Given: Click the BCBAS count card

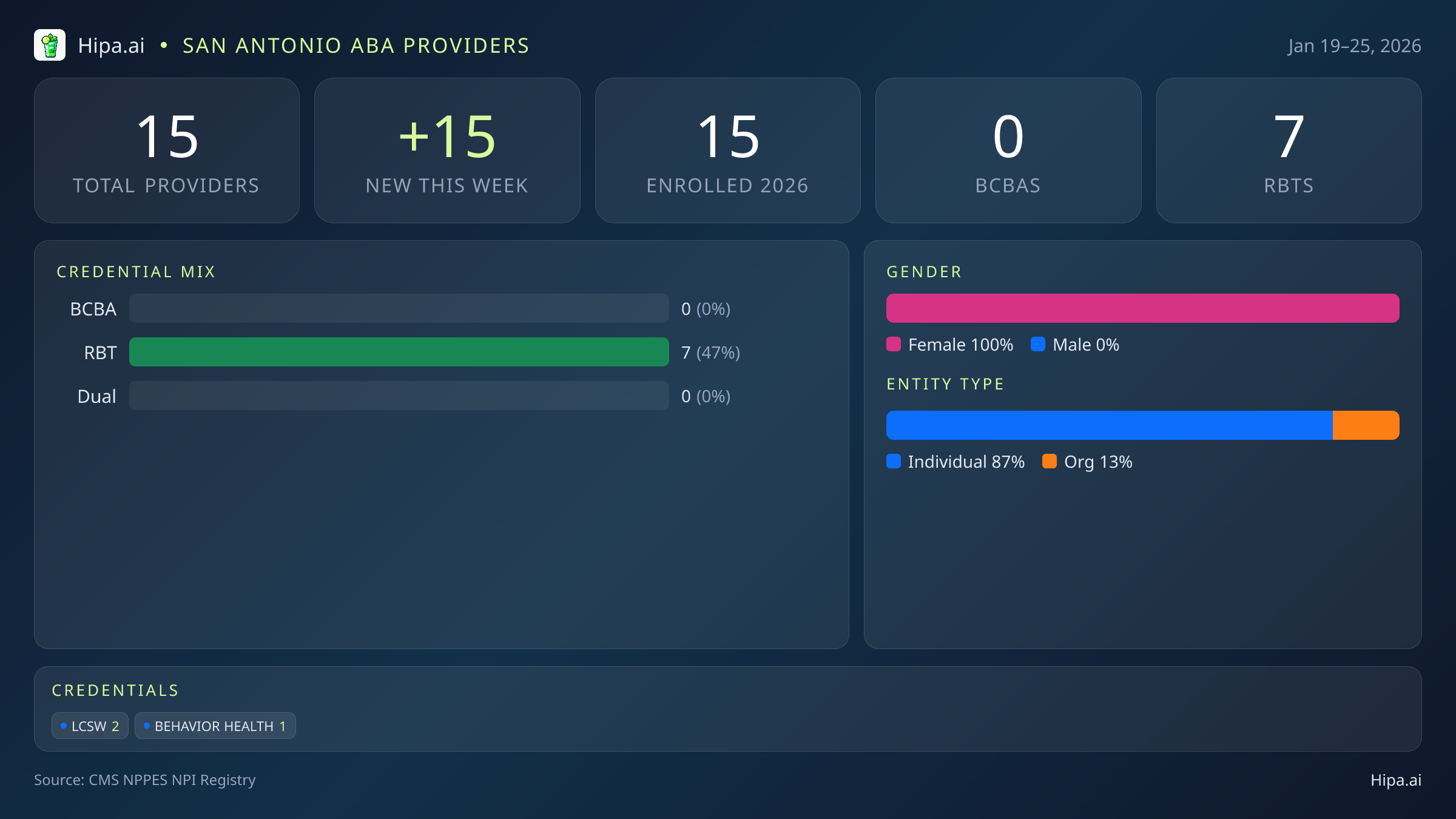Looking at the screenshot, I should (1008, 150).
